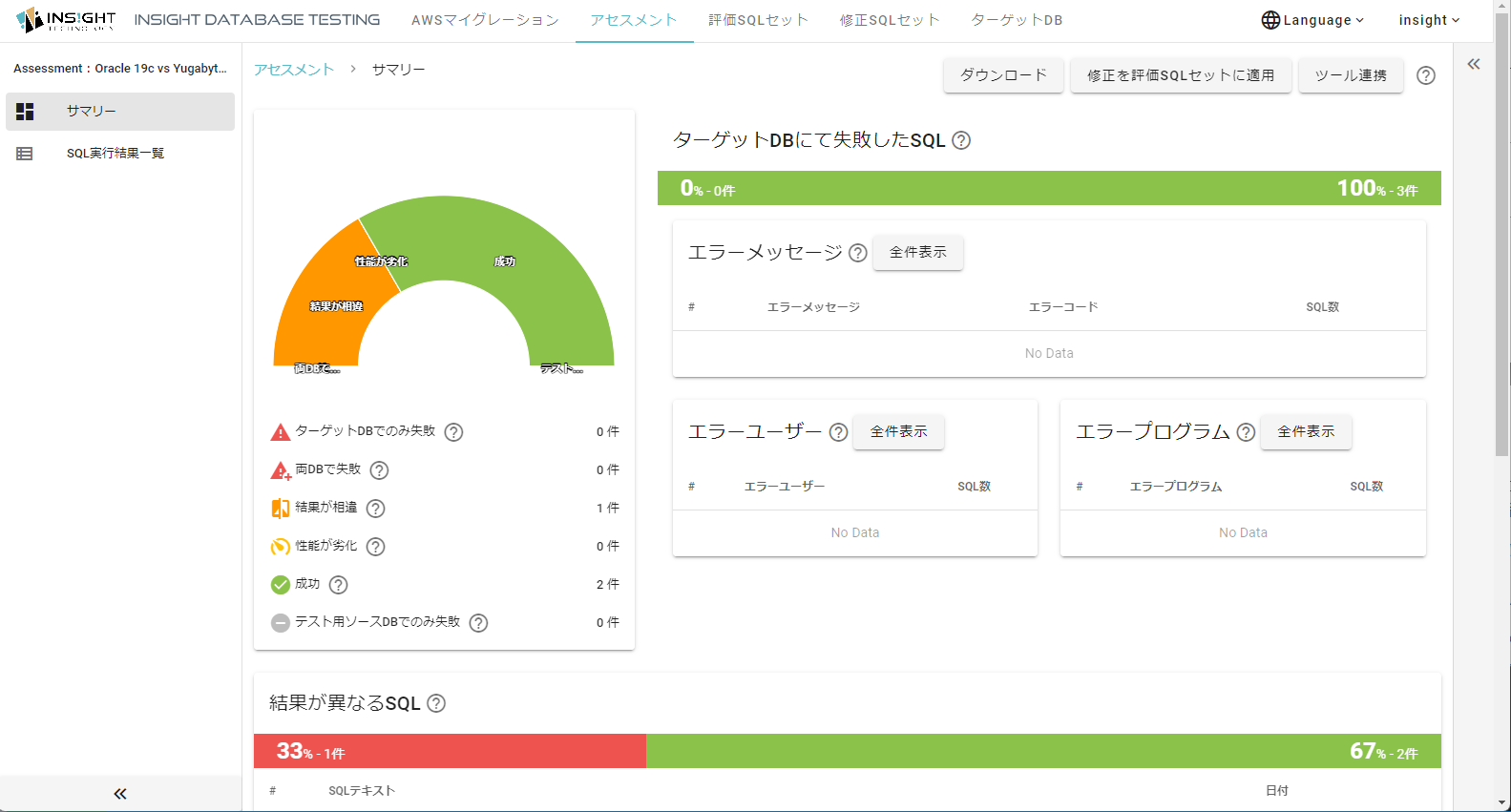Click help icon next to 結果が異なるSQL
Screen dimensions: 1511x812
pos(436,703)
